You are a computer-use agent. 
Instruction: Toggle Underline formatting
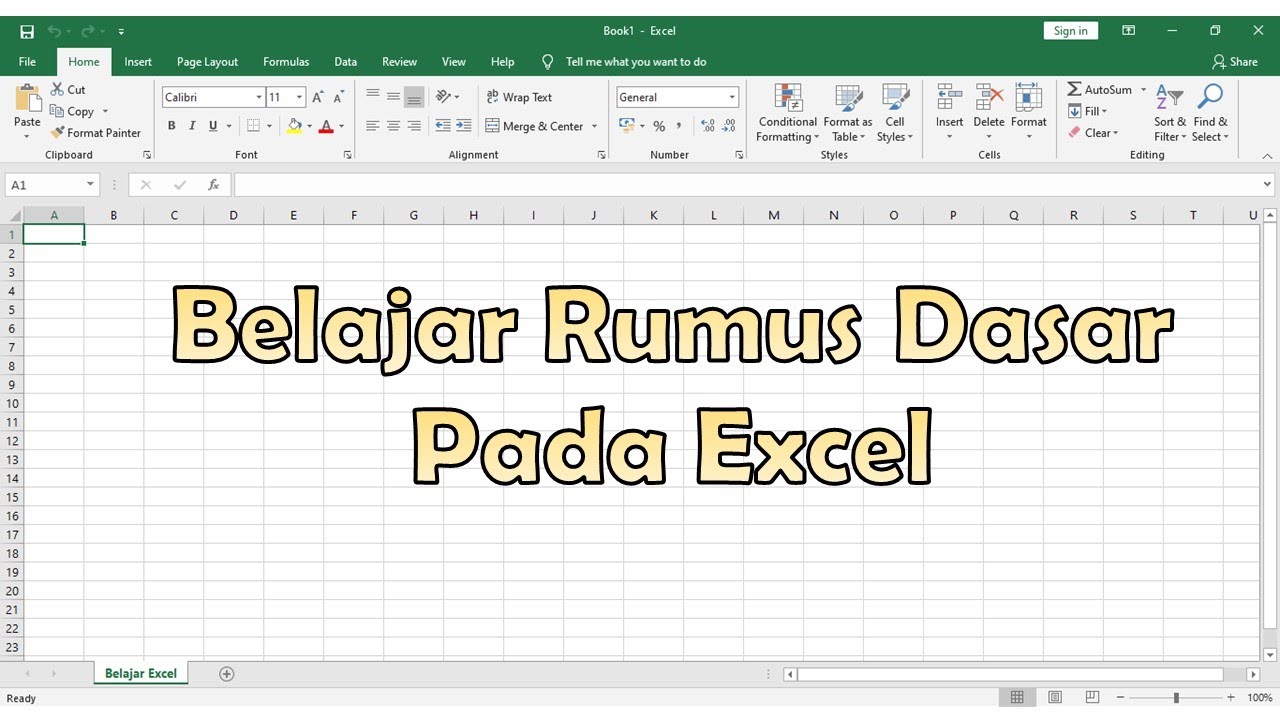[x=213, y=126]
